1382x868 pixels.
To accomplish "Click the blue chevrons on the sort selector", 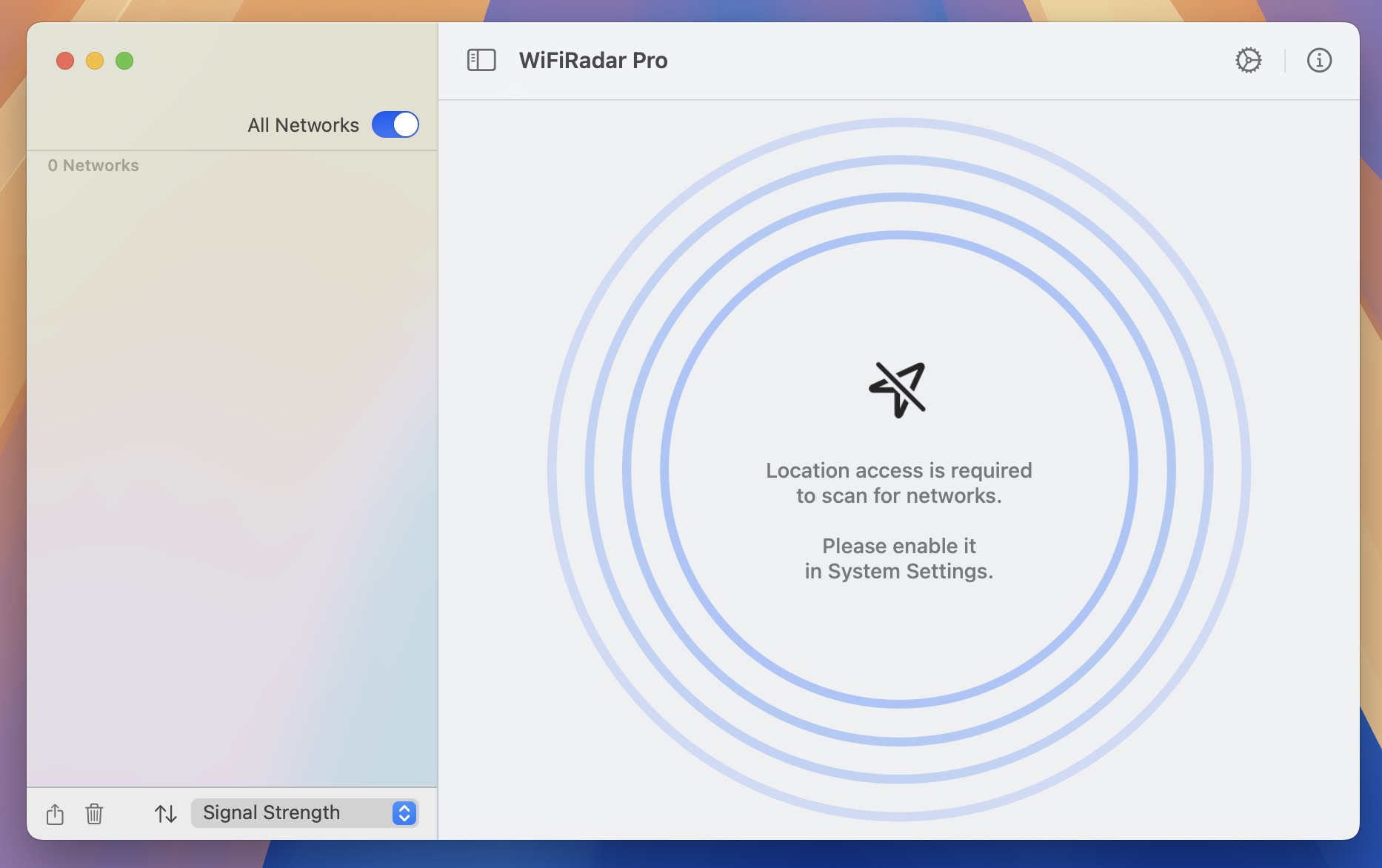I will [x=403, y=812].
